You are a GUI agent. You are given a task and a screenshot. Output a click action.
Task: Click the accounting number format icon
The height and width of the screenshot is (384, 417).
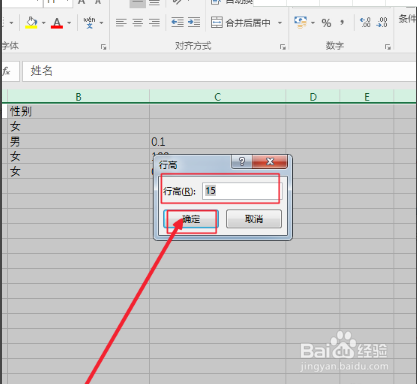click(x=300, y=23)
